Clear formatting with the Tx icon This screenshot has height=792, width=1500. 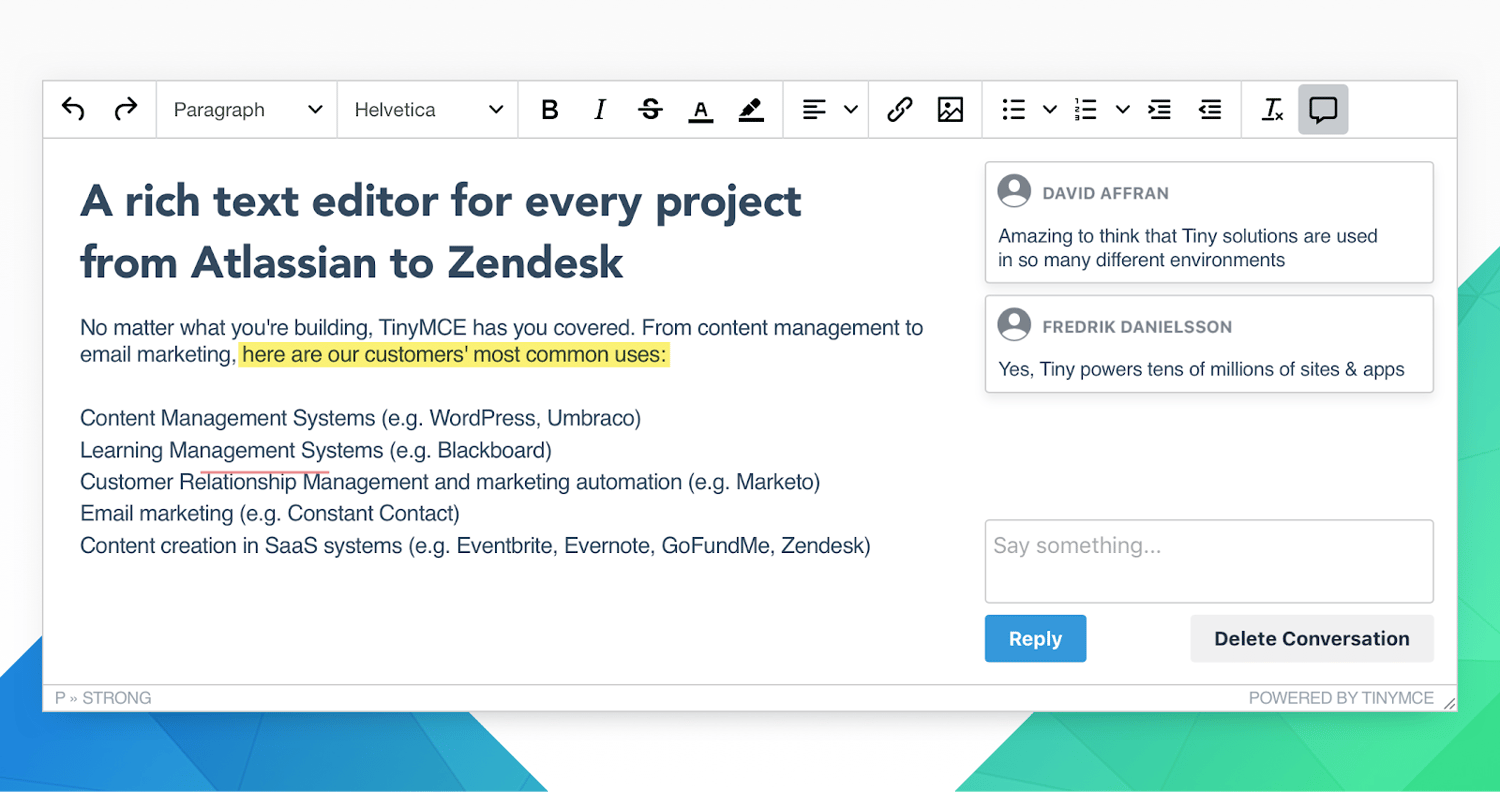coord(1272,110)
